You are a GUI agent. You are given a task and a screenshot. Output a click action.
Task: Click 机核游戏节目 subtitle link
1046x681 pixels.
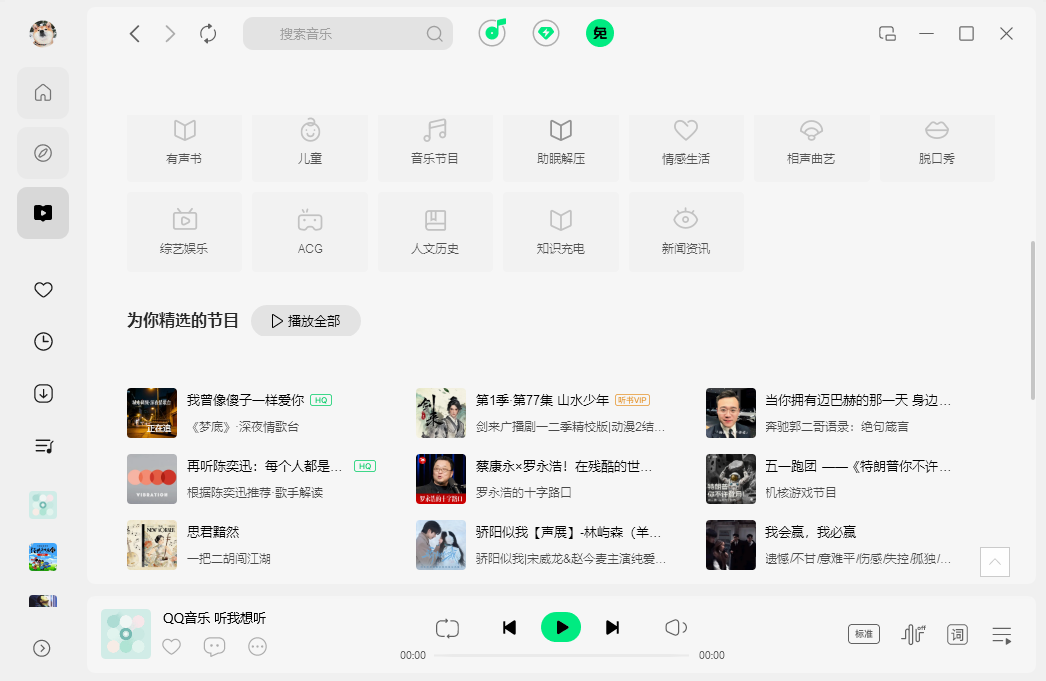[x=801, y=493]
